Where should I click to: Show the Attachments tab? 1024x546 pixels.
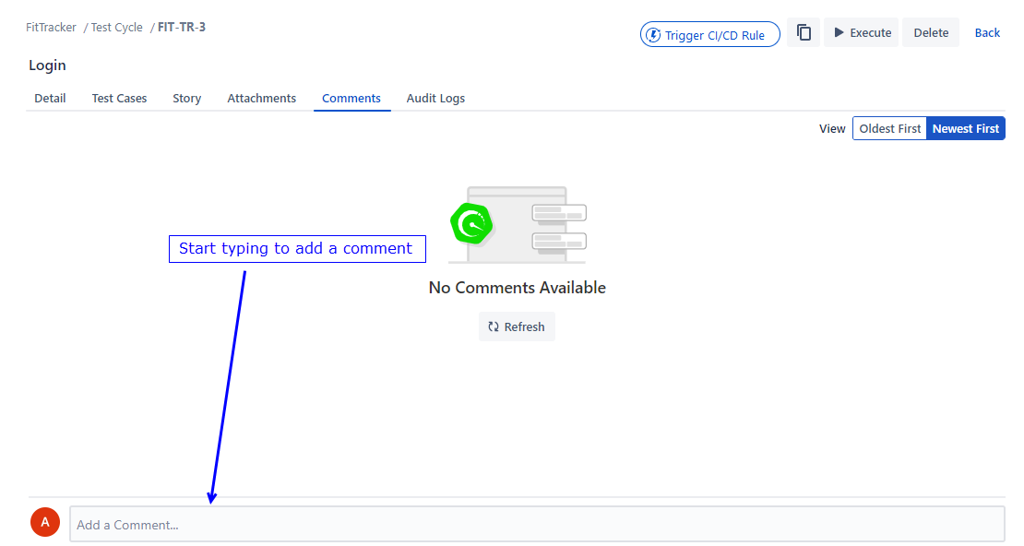261,98
